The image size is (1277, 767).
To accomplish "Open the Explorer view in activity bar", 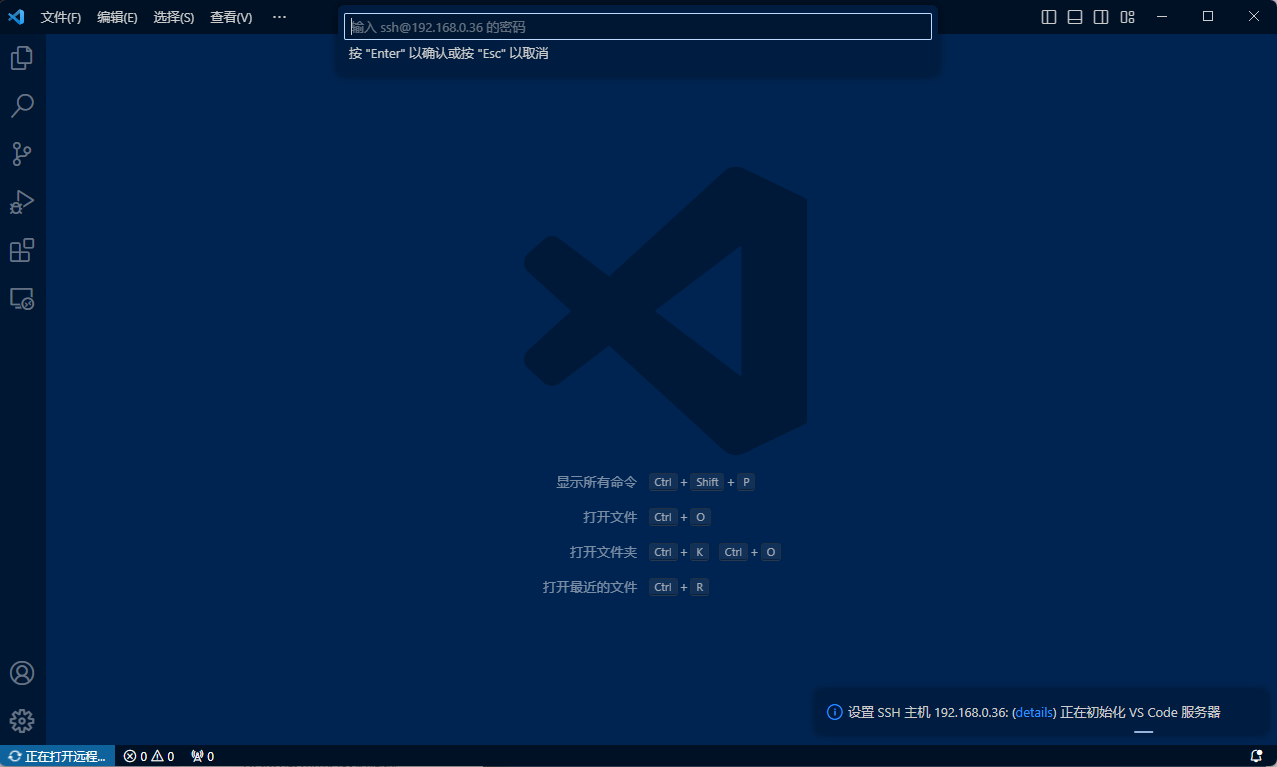I will (x=22, y=58).
